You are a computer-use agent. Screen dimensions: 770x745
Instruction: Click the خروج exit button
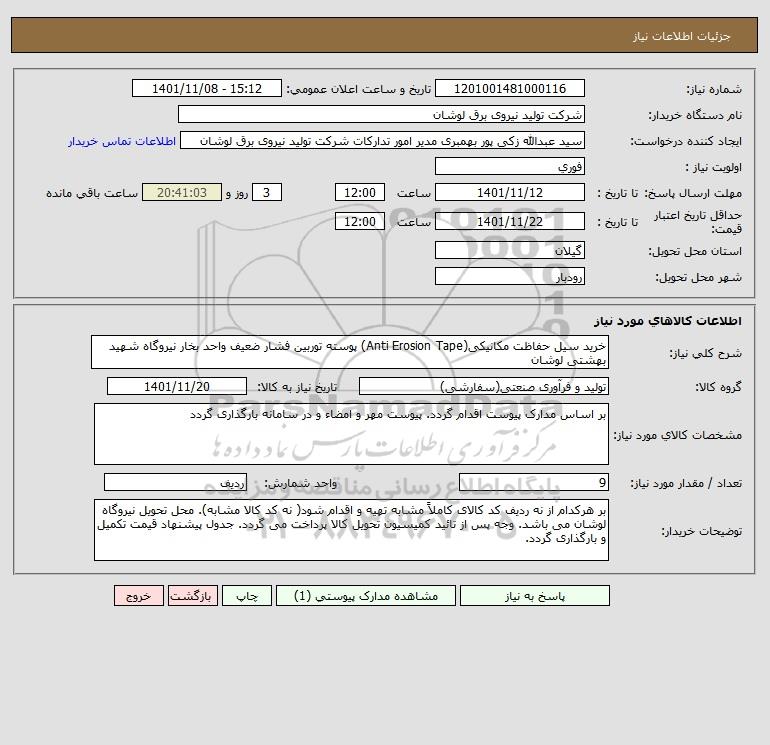point(138,596)
